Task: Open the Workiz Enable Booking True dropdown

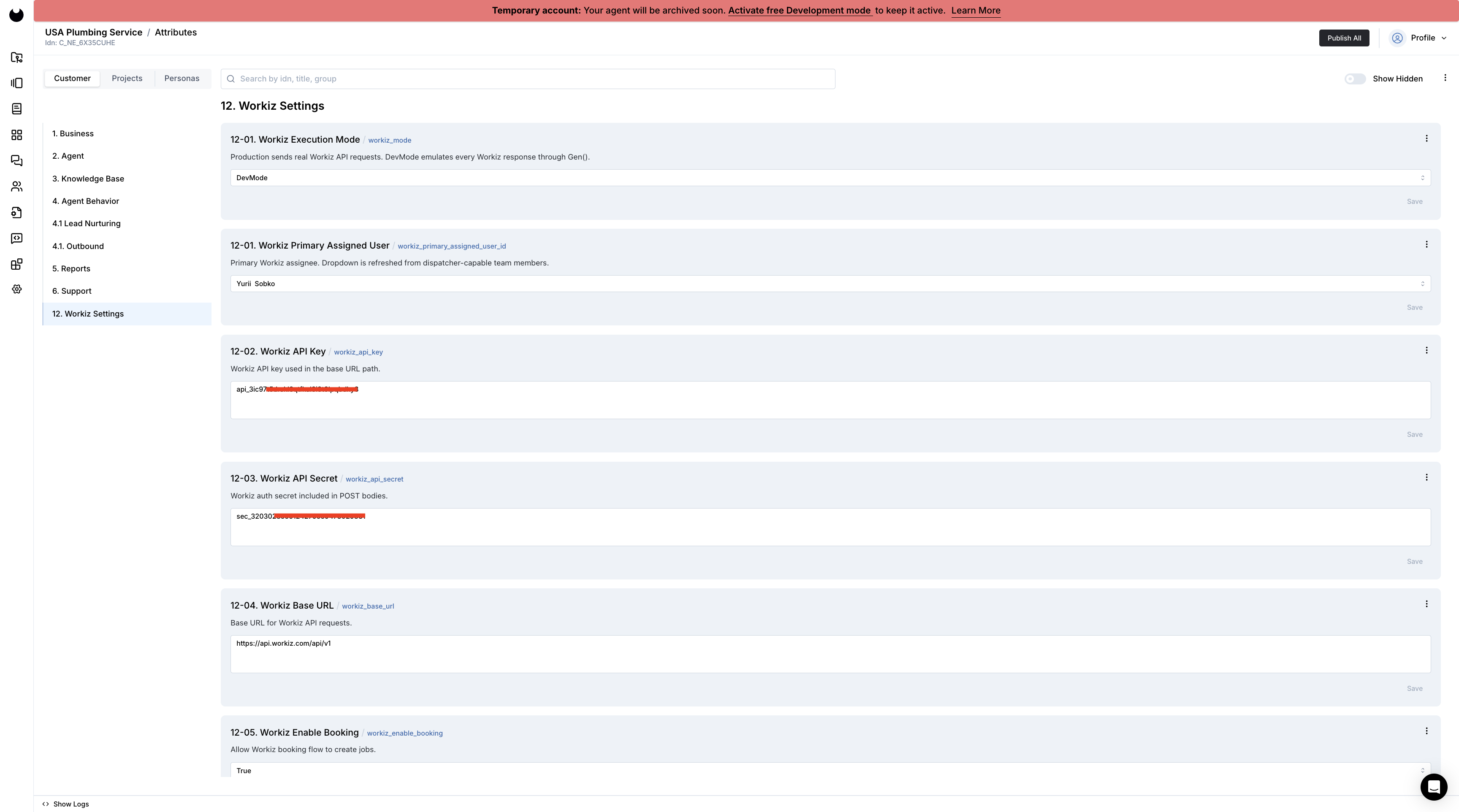Action: click(830, 770)
